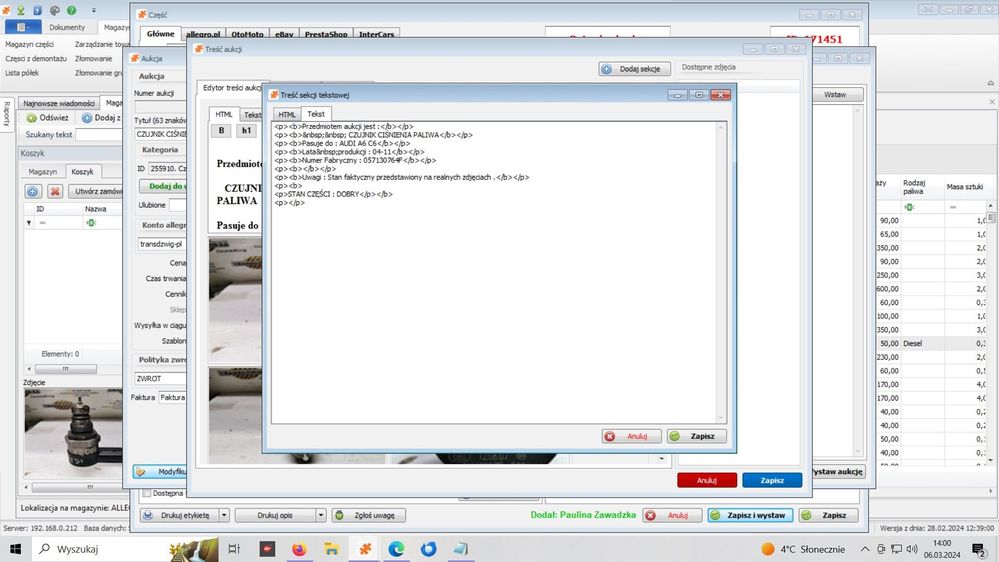Open the blue application menu button
Viewport: 999px width, 562px height.
[x=23, y=27]
